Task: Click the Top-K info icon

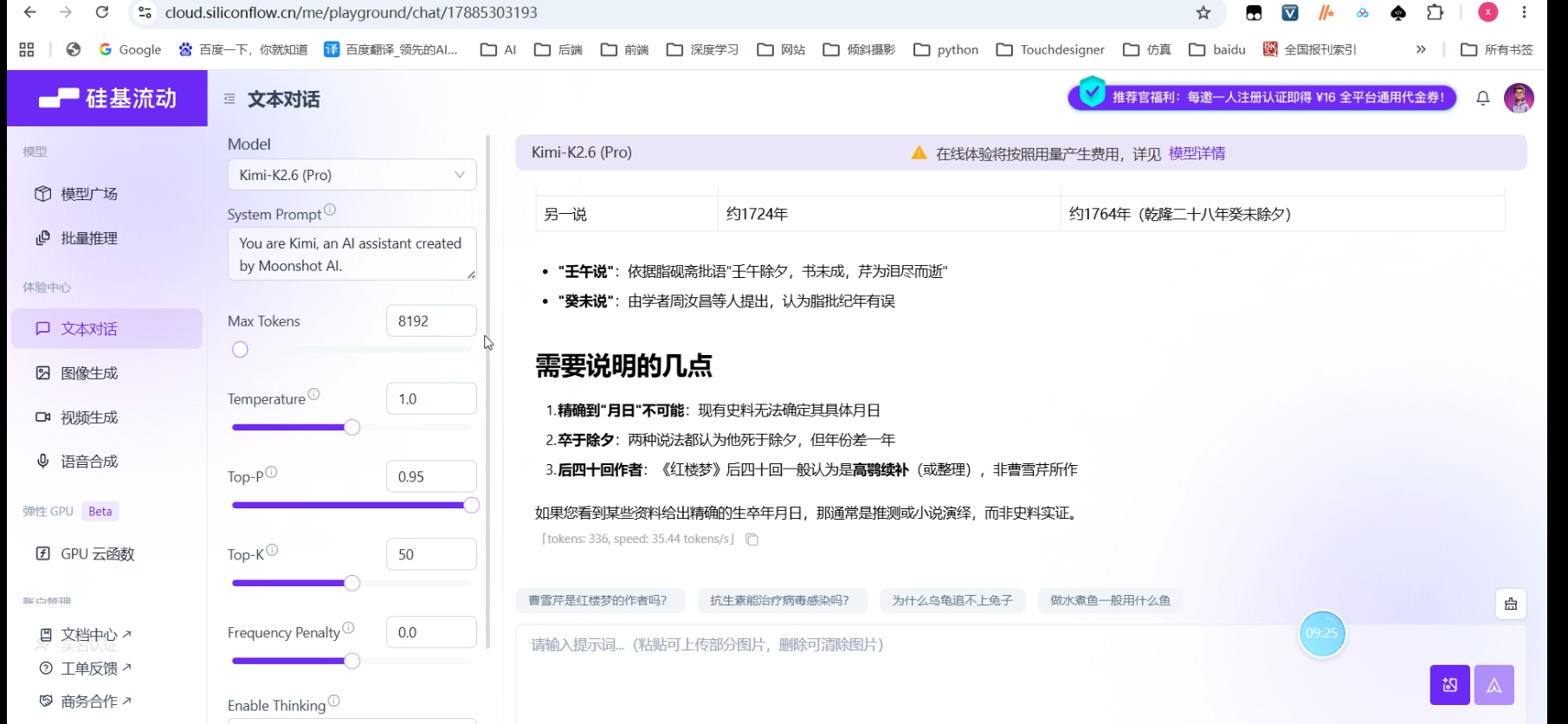Action: pos(272,550)
